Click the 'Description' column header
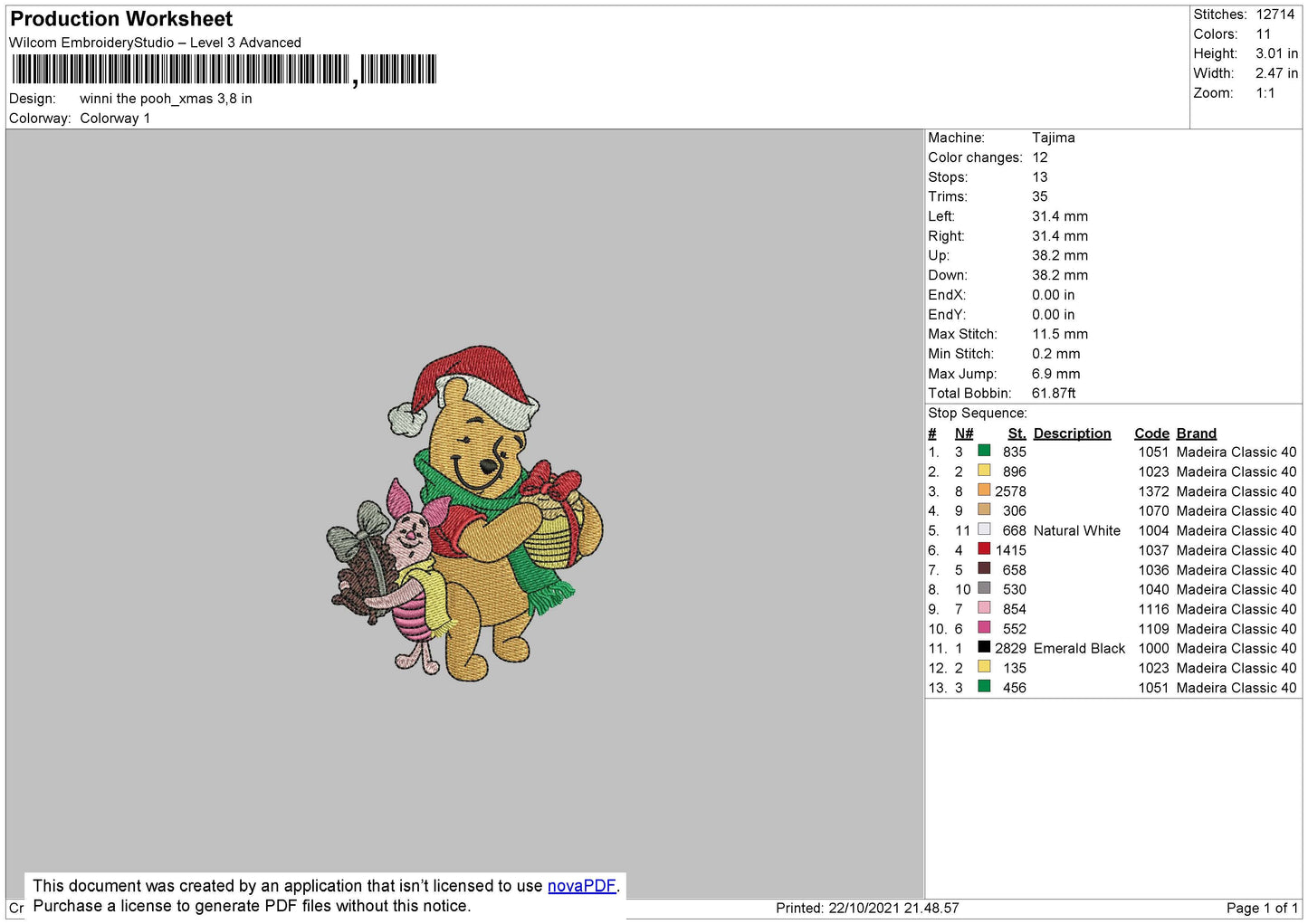Image resolution: width=1308 pixels, height=924 pixels. click(x=1073, y=433)
